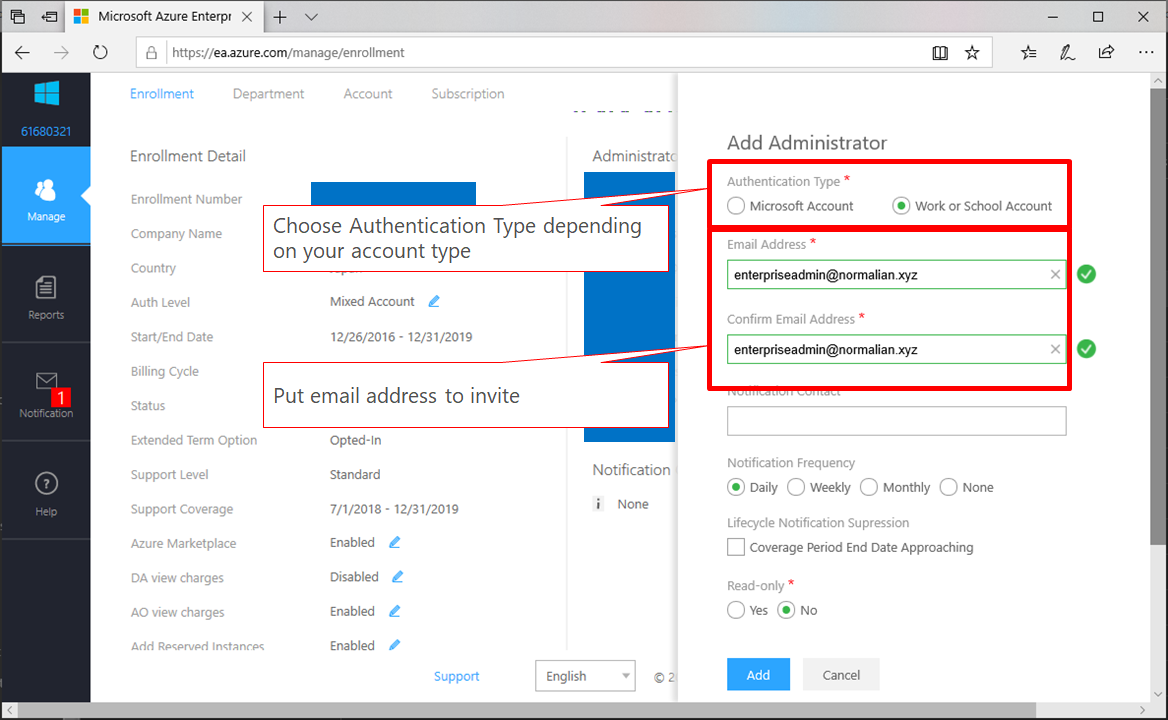Click the Mixed Account auth level value
The height and width of the screenshot is (720, 1168).
coord(372,302)
